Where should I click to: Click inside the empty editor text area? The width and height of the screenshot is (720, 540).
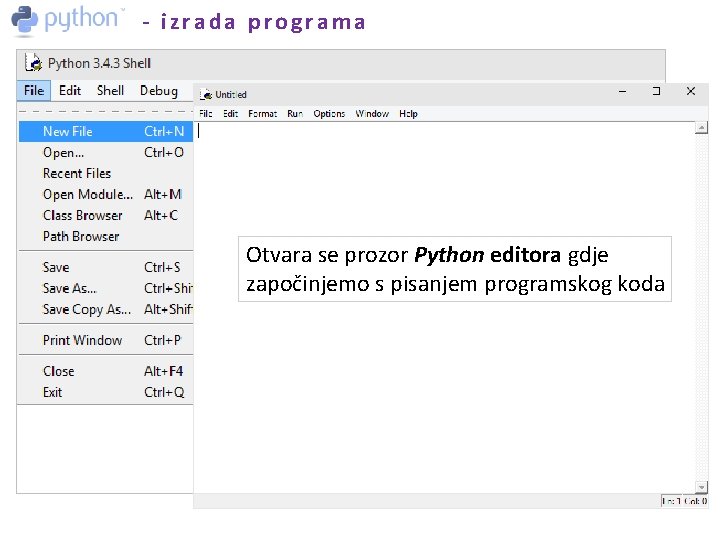pyautogui.click(x=444, y=307)
